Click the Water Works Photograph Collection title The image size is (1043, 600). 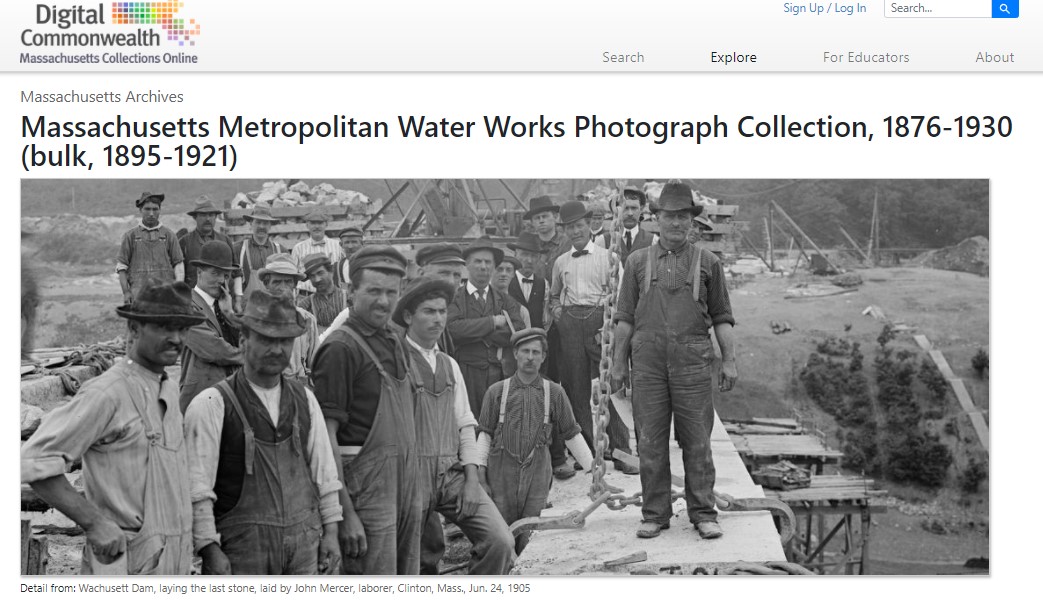click(516, 141)
